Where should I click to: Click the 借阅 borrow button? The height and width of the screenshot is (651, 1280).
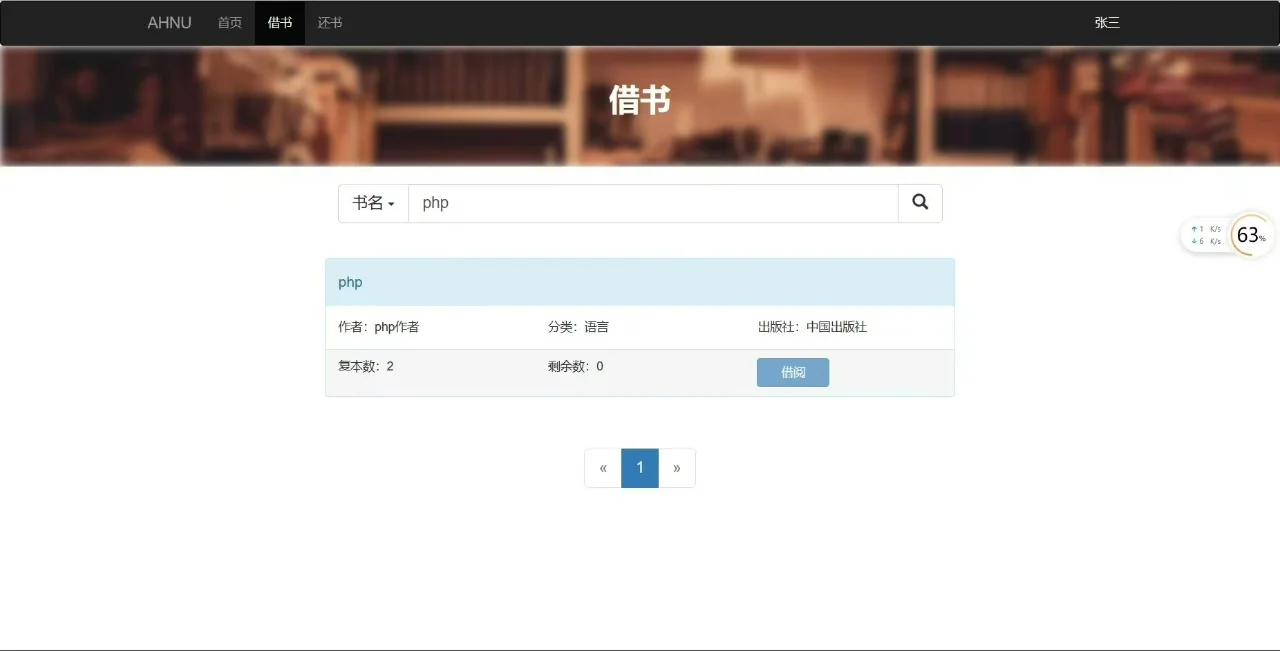click(x=792, y=371)
